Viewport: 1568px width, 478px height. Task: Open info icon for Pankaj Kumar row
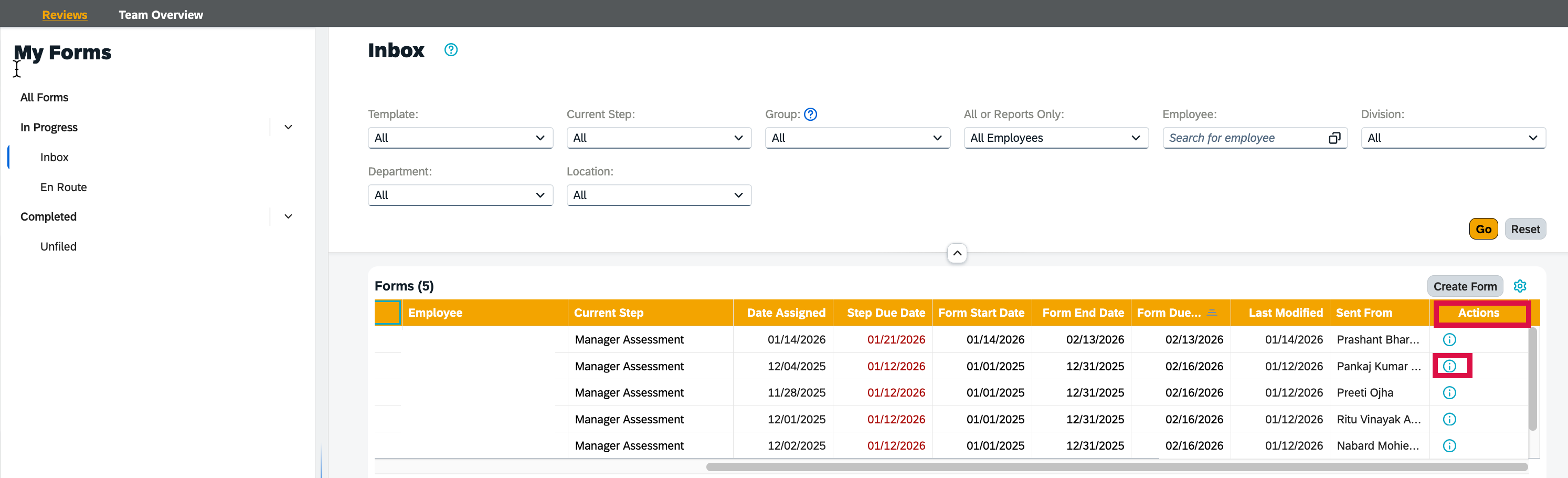pos(1449,366)
